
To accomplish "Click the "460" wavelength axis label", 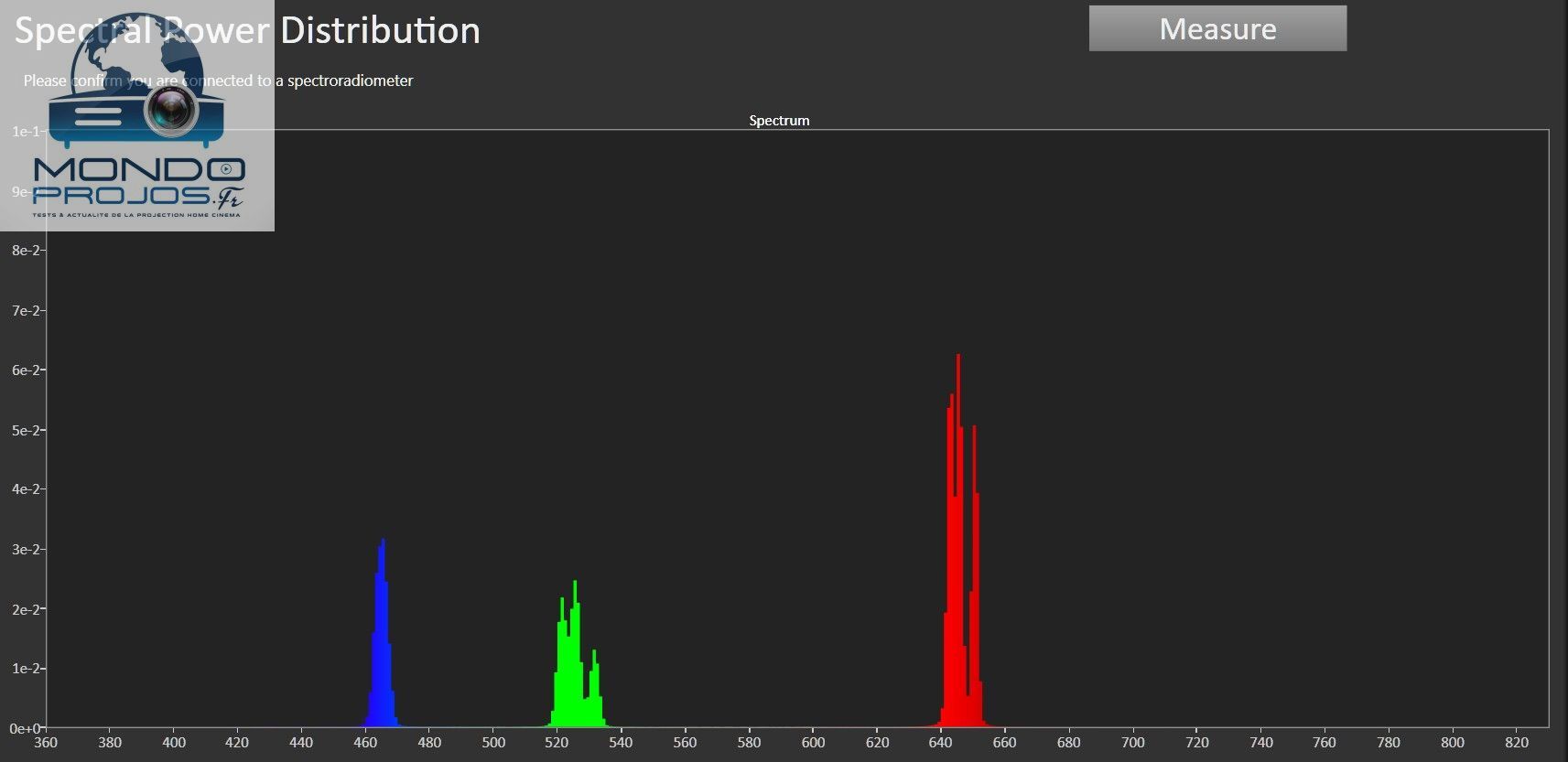I will pyautogui.click(x=365, y=743).
